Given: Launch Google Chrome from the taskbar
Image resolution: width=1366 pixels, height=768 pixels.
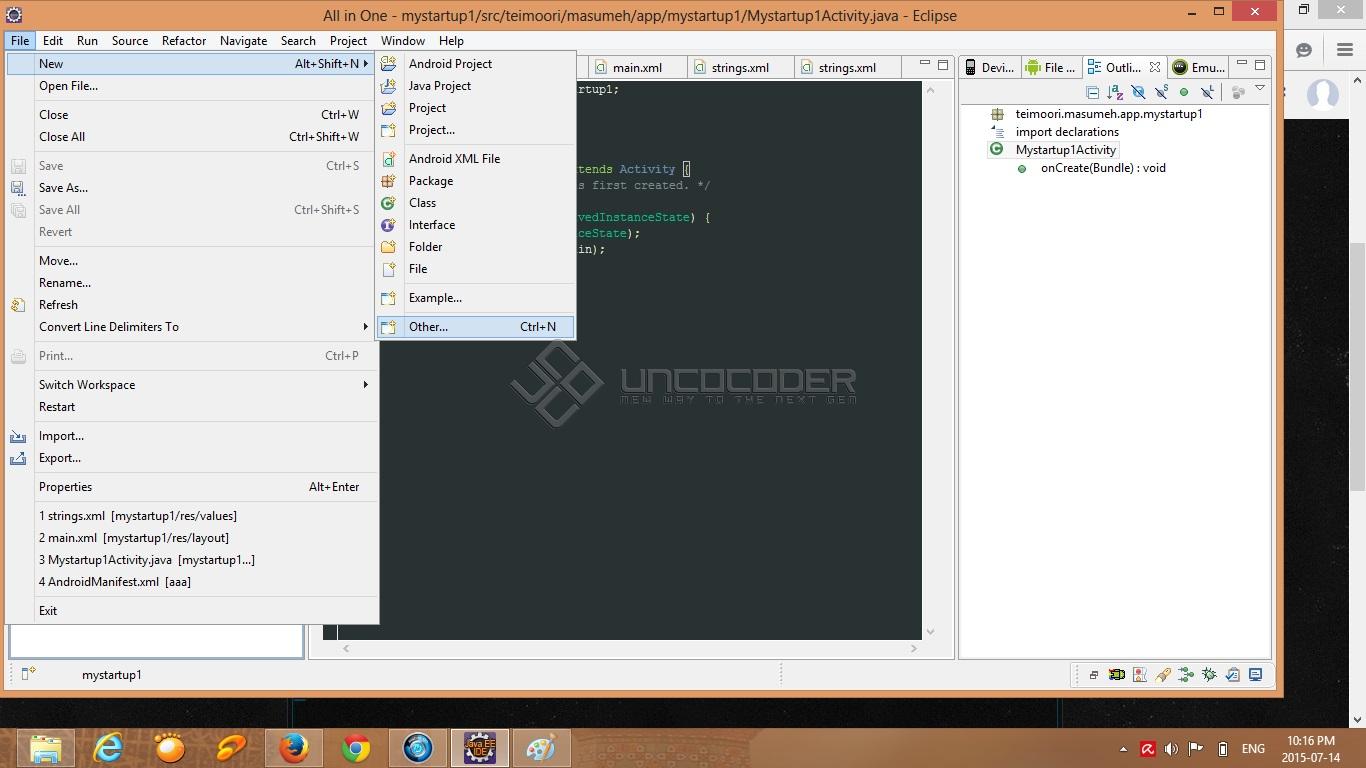Looking at the screenshot, I should (356, 748).
